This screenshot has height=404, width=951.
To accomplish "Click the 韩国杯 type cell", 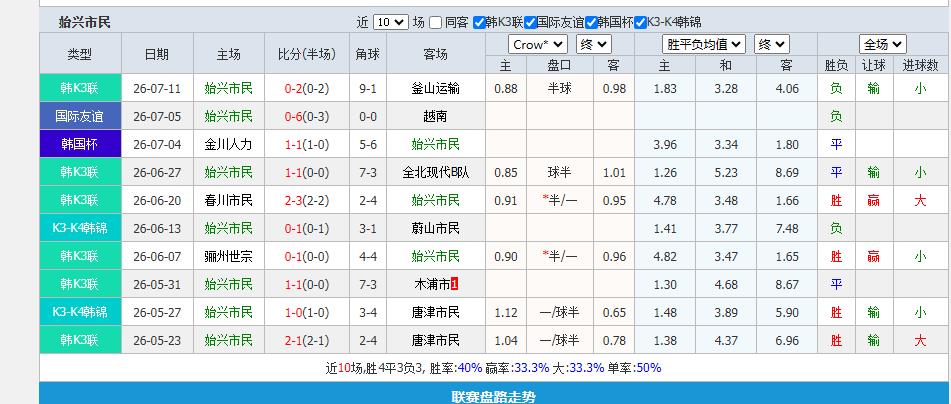I will 79,144.
